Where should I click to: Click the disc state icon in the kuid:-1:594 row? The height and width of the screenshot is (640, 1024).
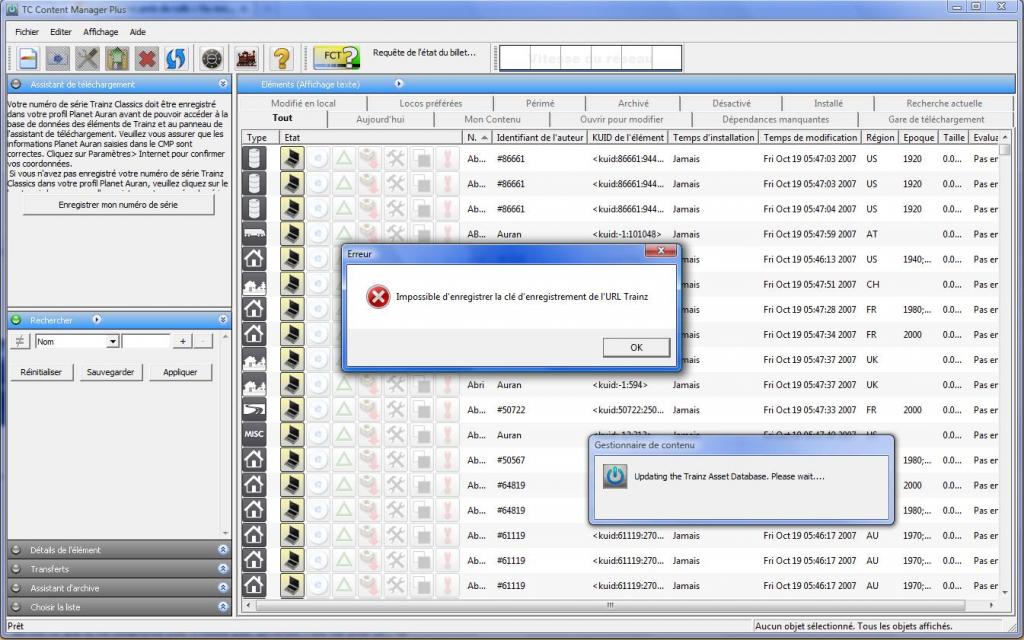[x=318, y=385]
